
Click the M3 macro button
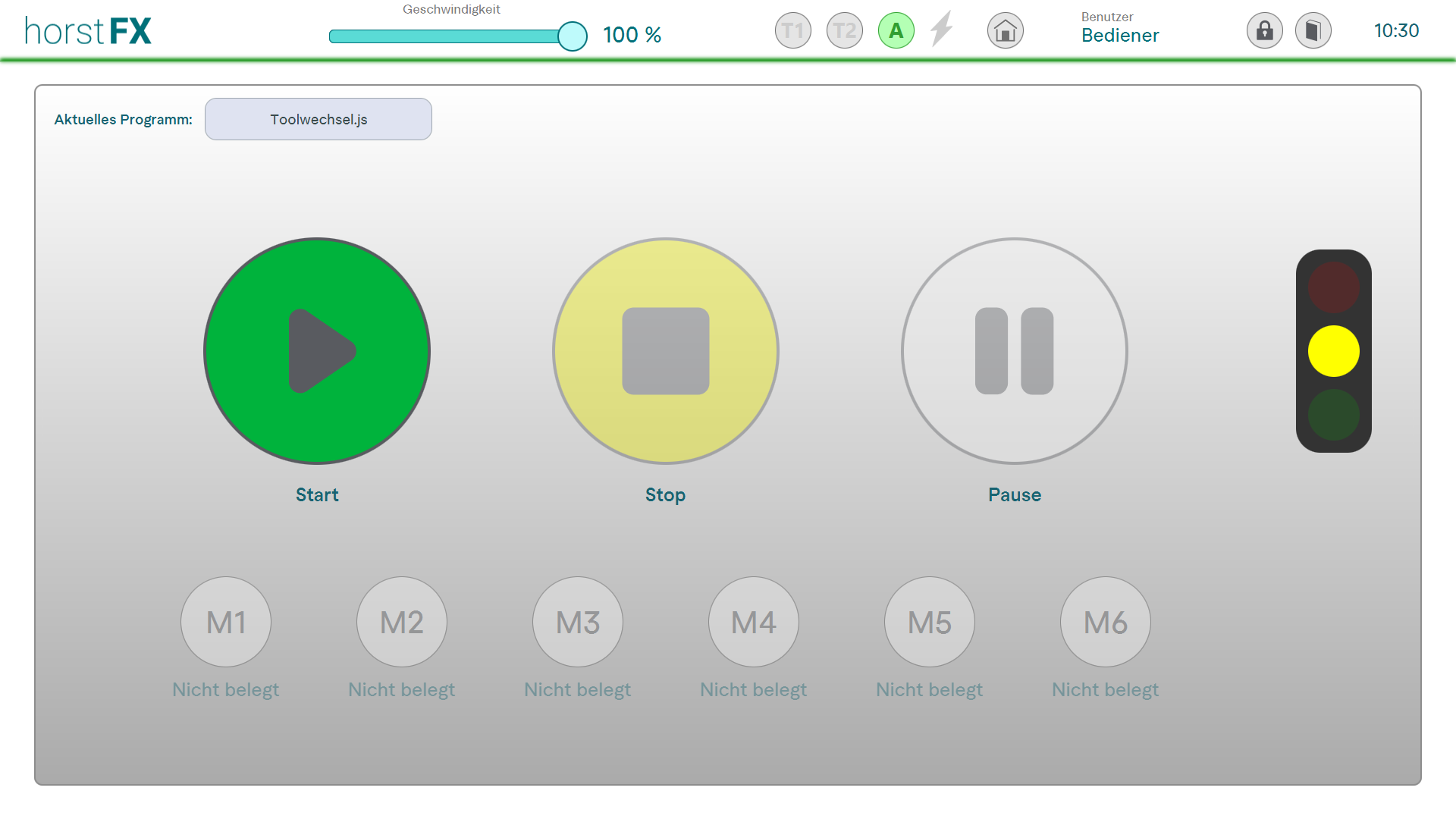click(578, 622)
